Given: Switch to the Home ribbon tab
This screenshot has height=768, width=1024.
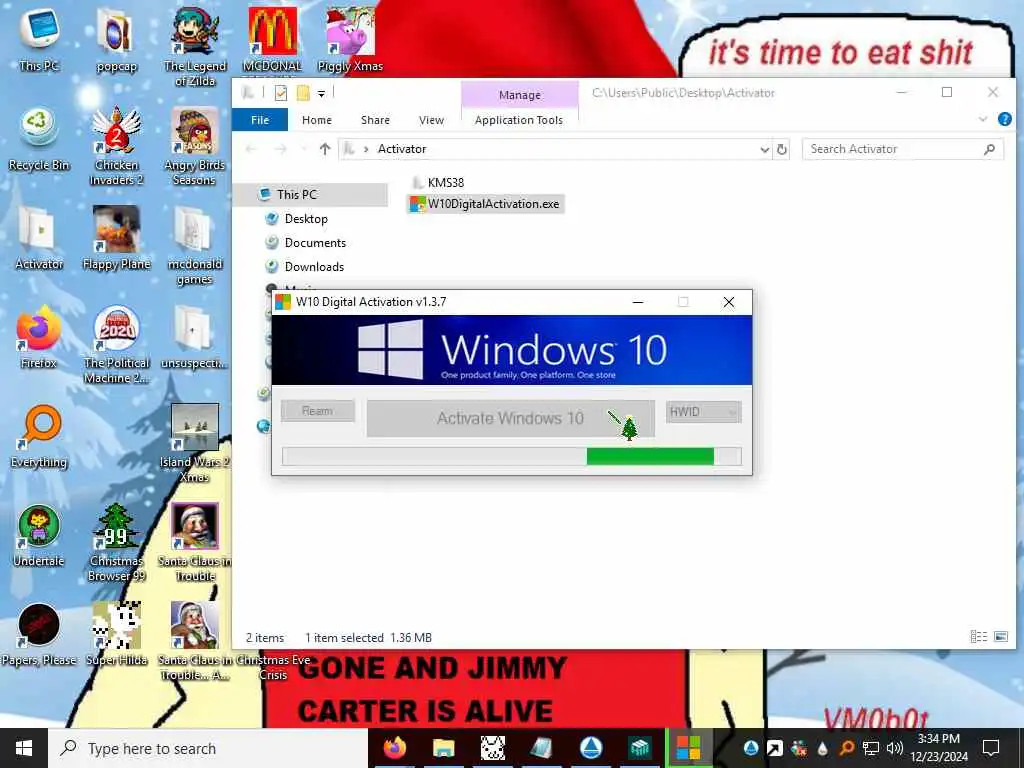Looking at the screenshot, I should point(317,120).
